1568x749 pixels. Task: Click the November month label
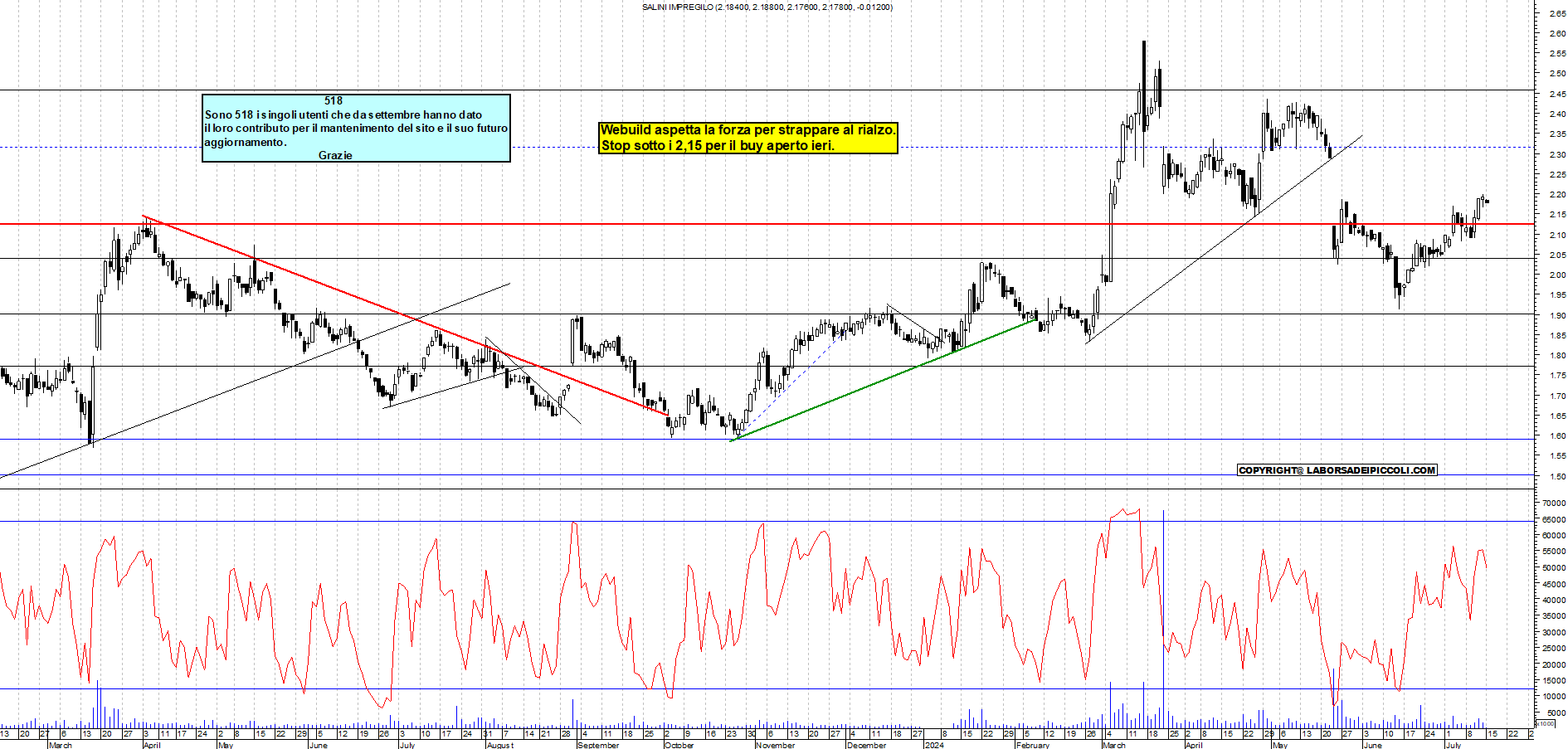click(776, 745)
